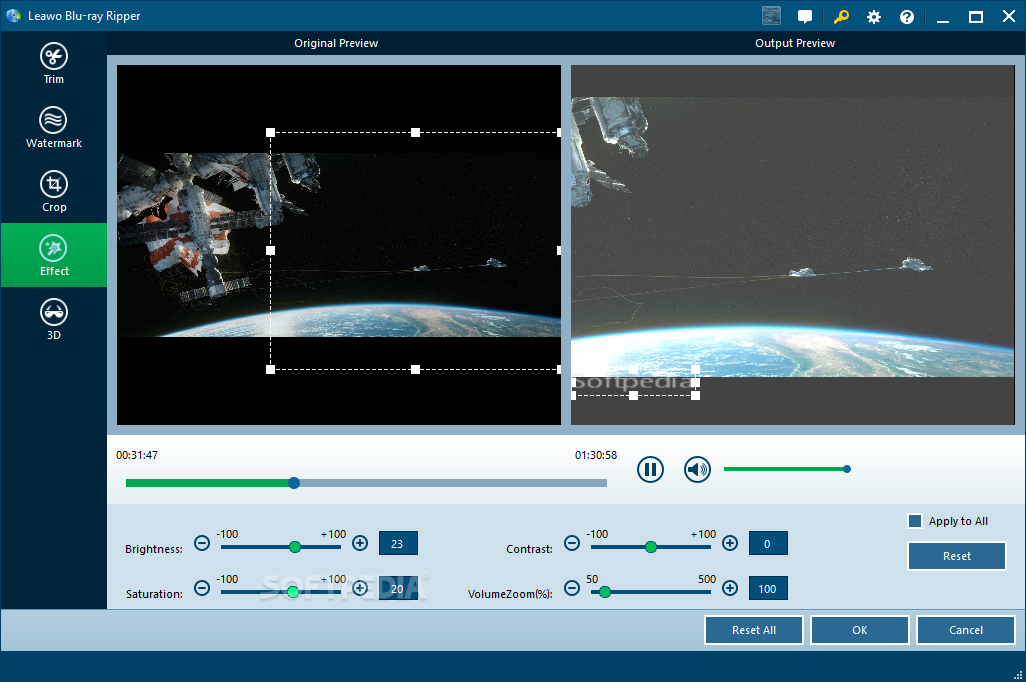Click left-middle handle of crop selection
This screenshot has width=1026, height=682.
click(270, 250)
